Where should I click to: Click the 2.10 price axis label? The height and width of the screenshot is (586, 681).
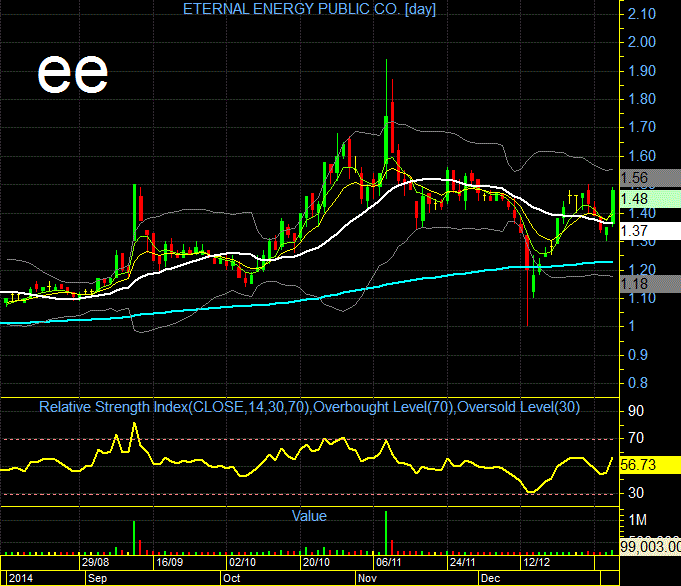pos(641,14)
